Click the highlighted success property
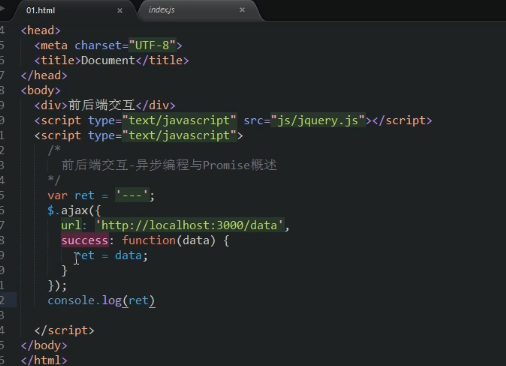Screen dimensions: 506x366 coord(85,240)
